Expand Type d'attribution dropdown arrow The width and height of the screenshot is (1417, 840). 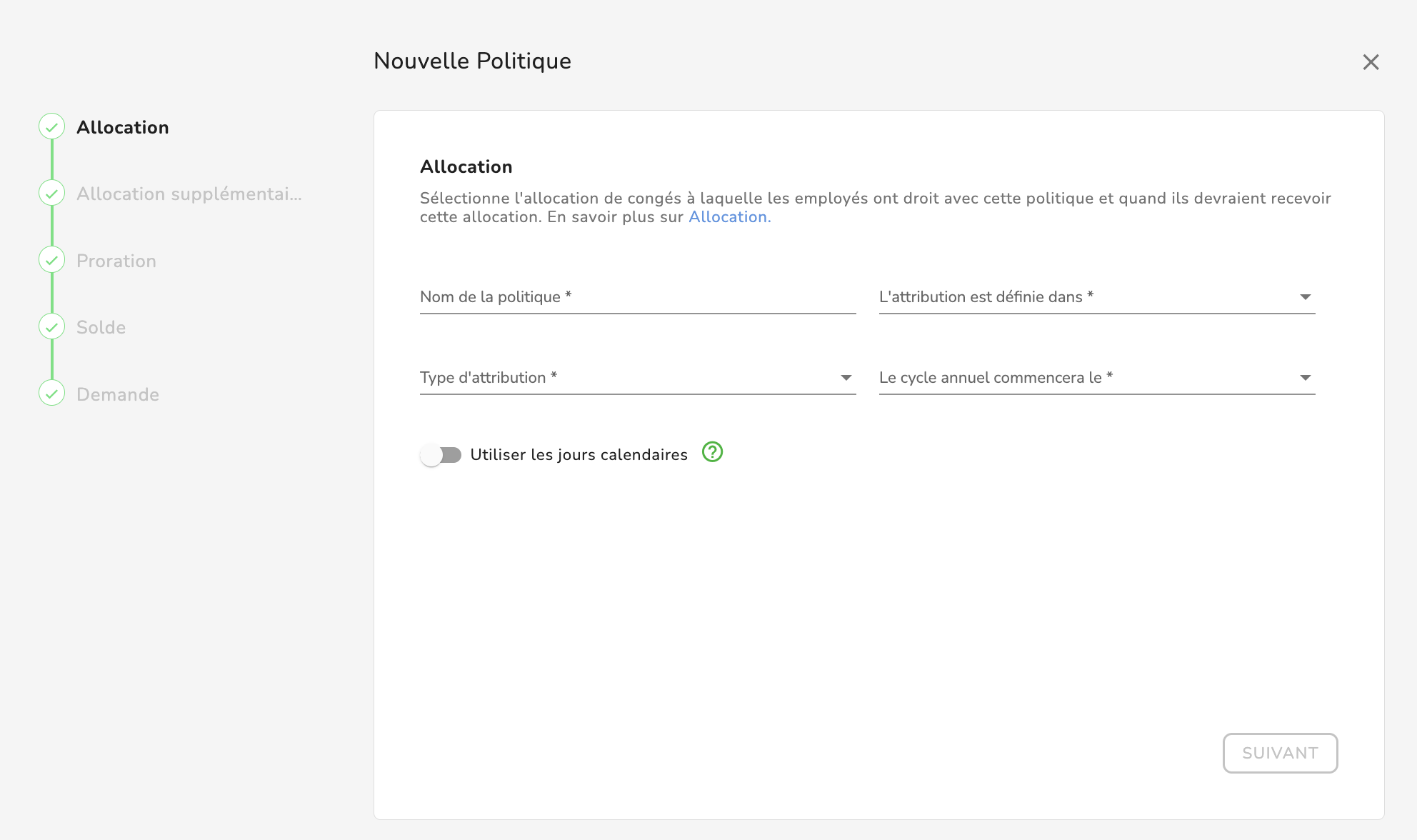[x=846, y=378]
